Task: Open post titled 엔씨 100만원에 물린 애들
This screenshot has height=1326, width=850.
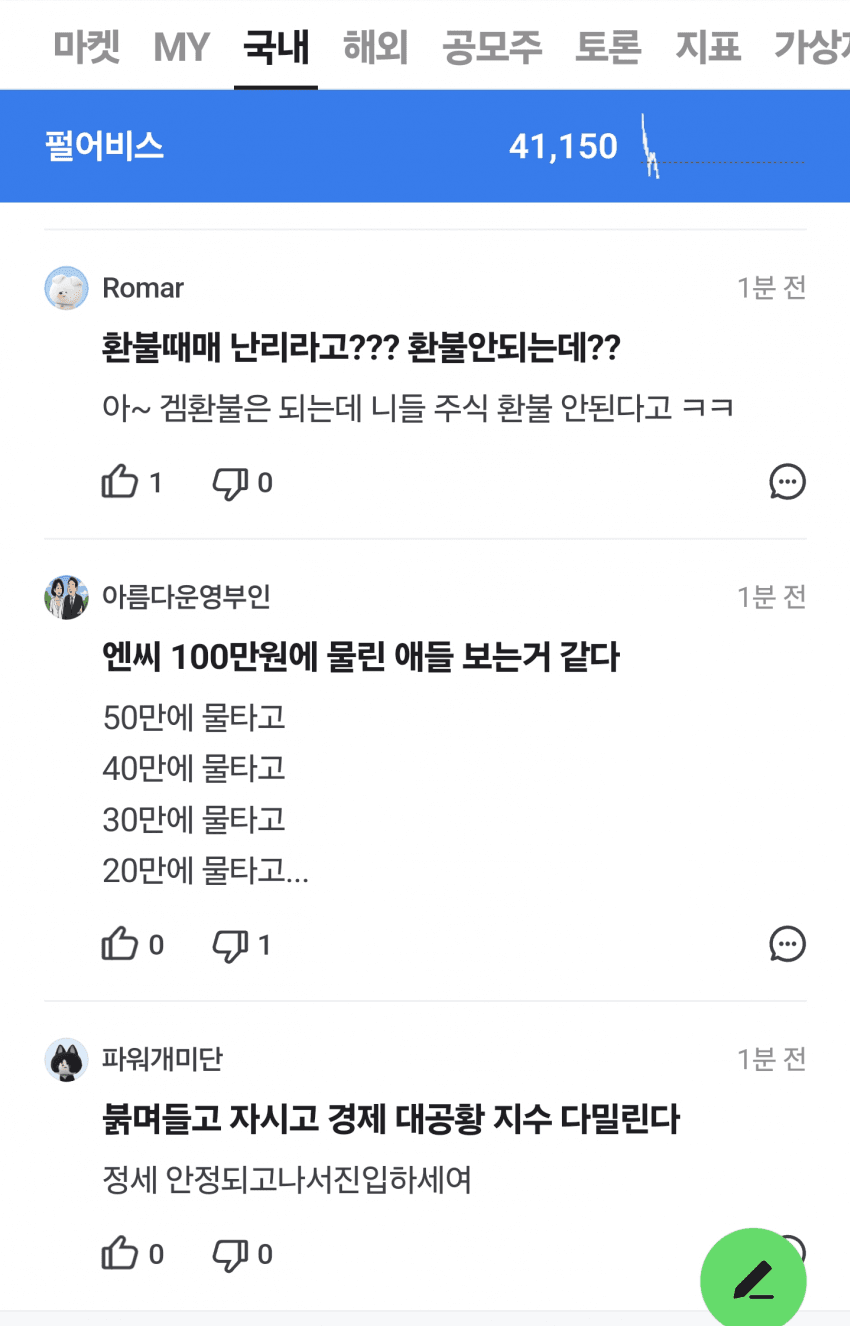Action: (361, 657)
